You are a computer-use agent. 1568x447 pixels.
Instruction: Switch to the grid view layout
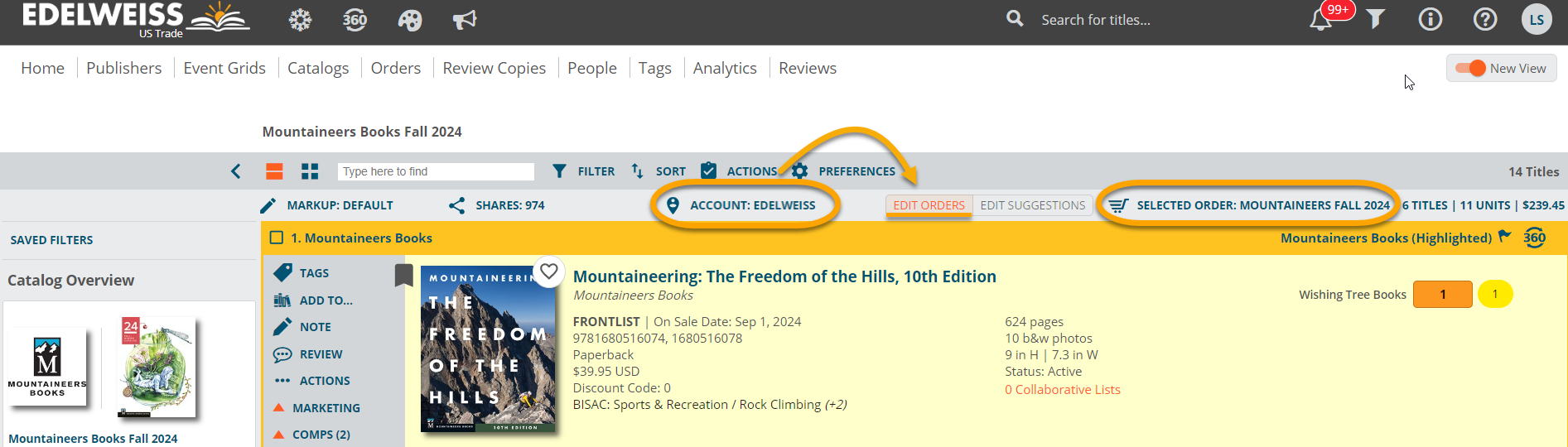click(310, 171)
